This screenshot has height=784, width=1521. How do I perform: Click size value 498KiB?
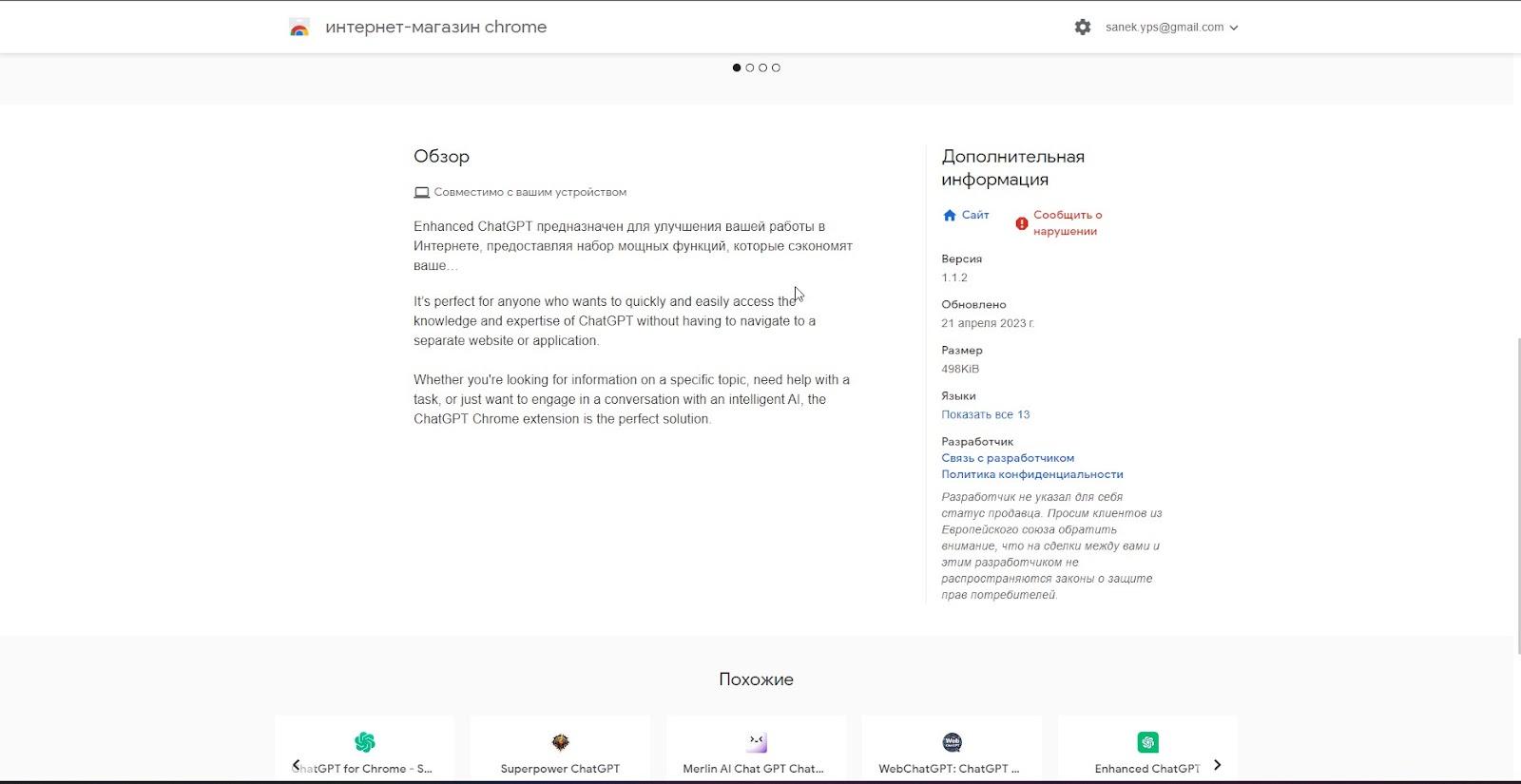[x=960, y=369]
